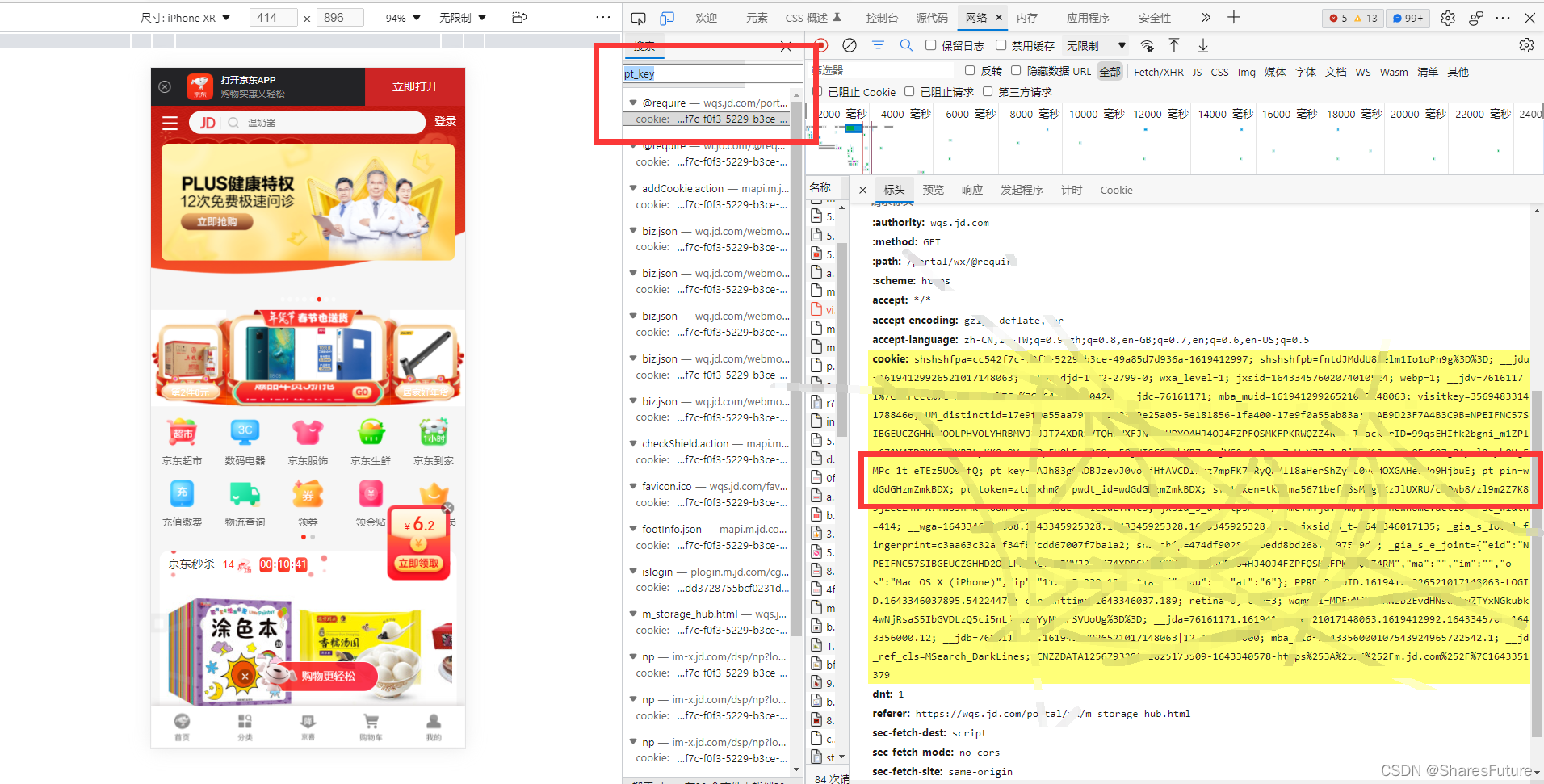The width and height of the screenshot is (1544, 784).
Task: Check the 已阻止请求 checkbox
Action: point(909,91)
